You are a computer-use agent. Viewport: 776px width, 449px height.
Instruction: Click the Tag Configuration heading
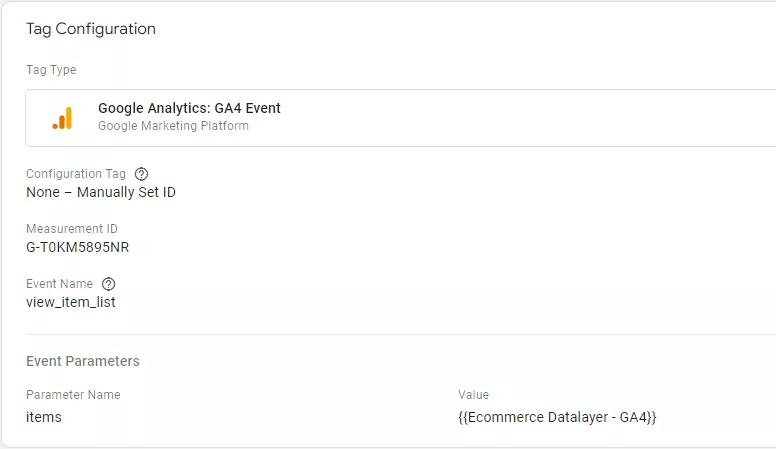(x=91, y=29)
